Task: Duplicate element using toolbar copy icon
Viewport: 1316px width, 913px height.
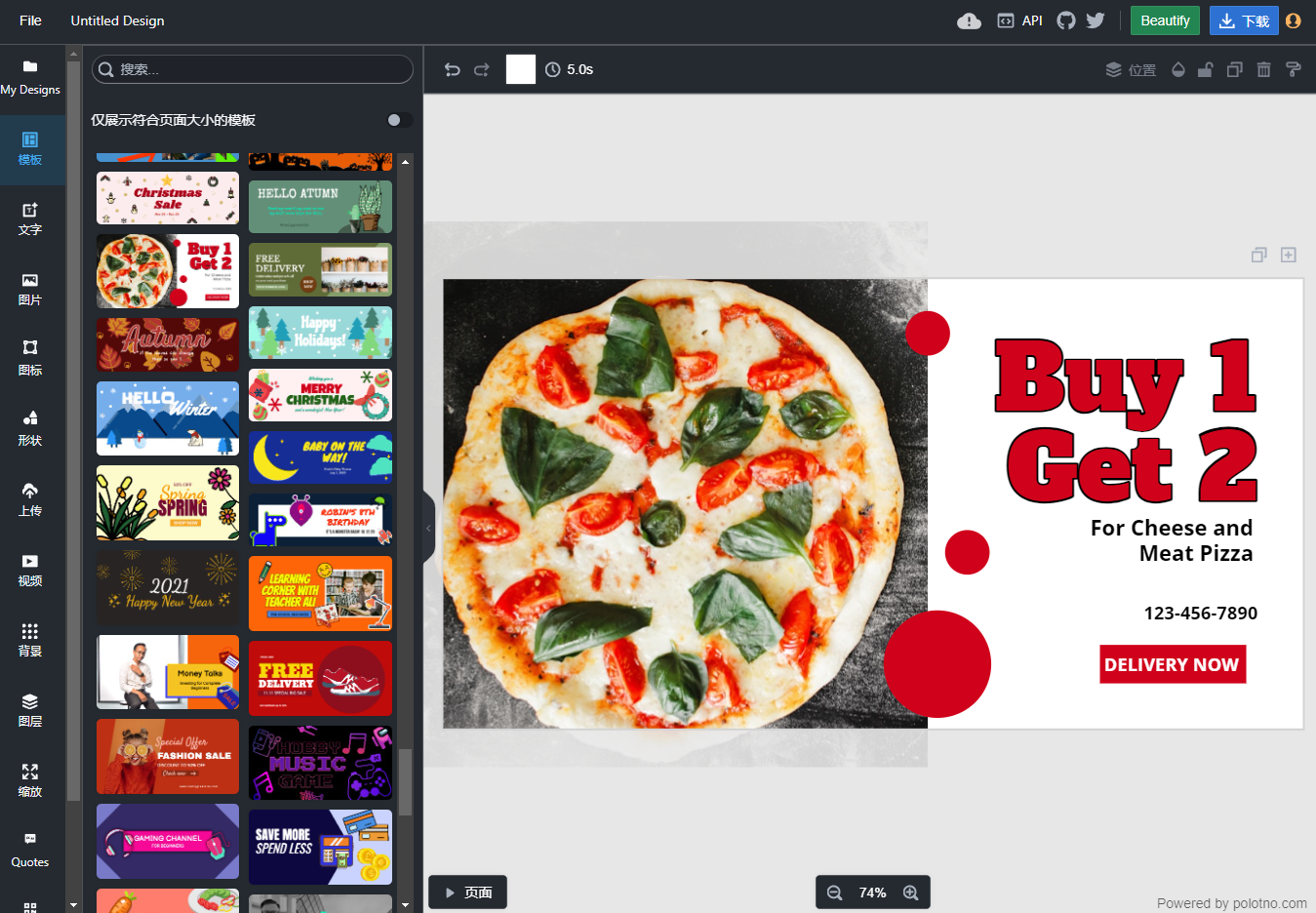Action: point(1235,69)
